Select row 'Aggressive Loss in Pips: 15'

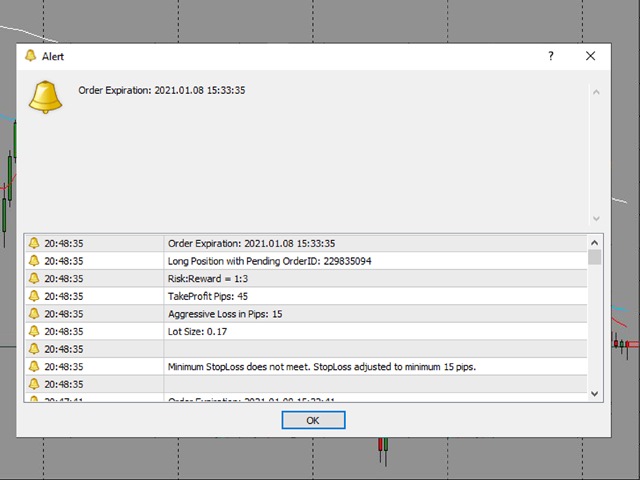point(306,314)
